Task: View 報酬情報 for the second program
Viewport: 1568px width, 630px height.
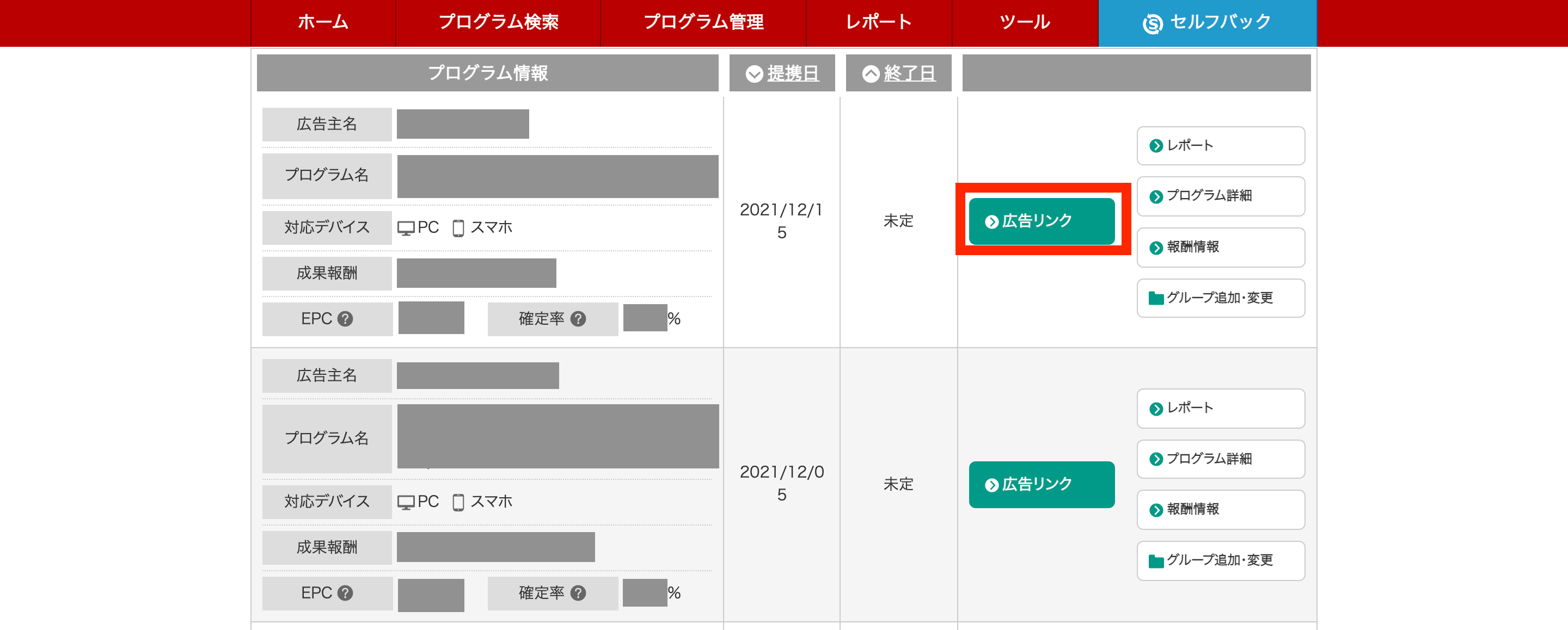Action: click(x=1220, y=510)
